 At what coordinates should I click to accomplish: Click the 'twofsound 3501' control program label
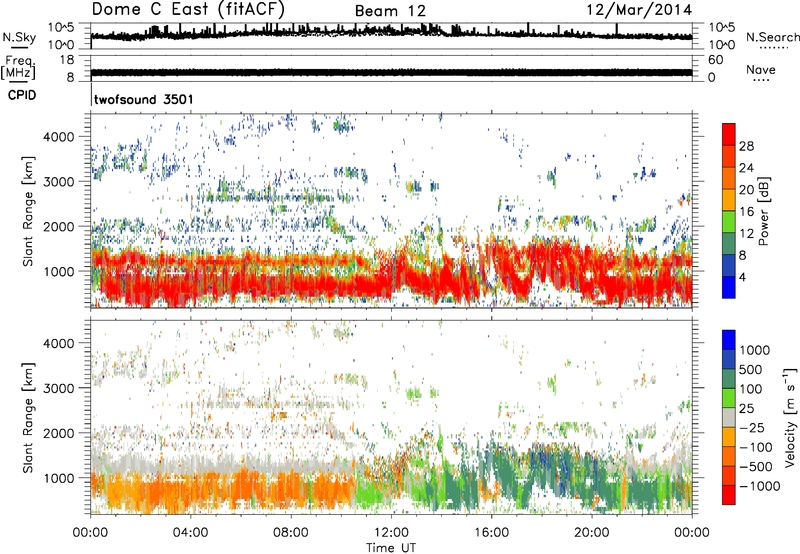point(144,99)
